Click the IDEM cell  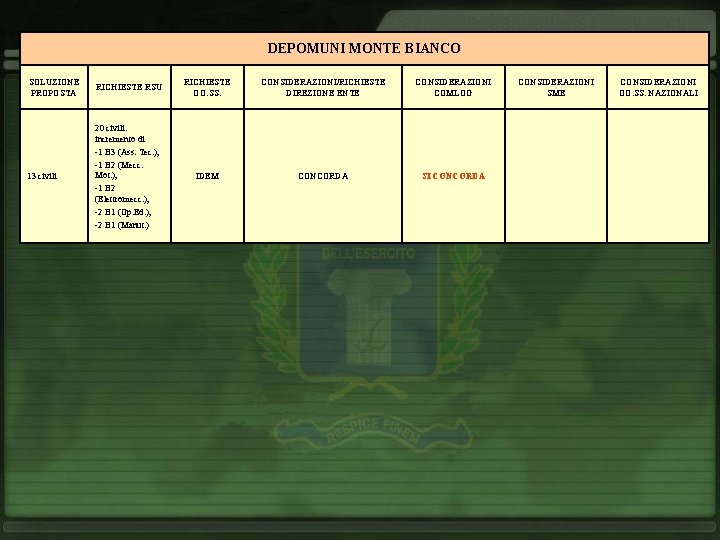pyautogui.click(x=207, y=176)
